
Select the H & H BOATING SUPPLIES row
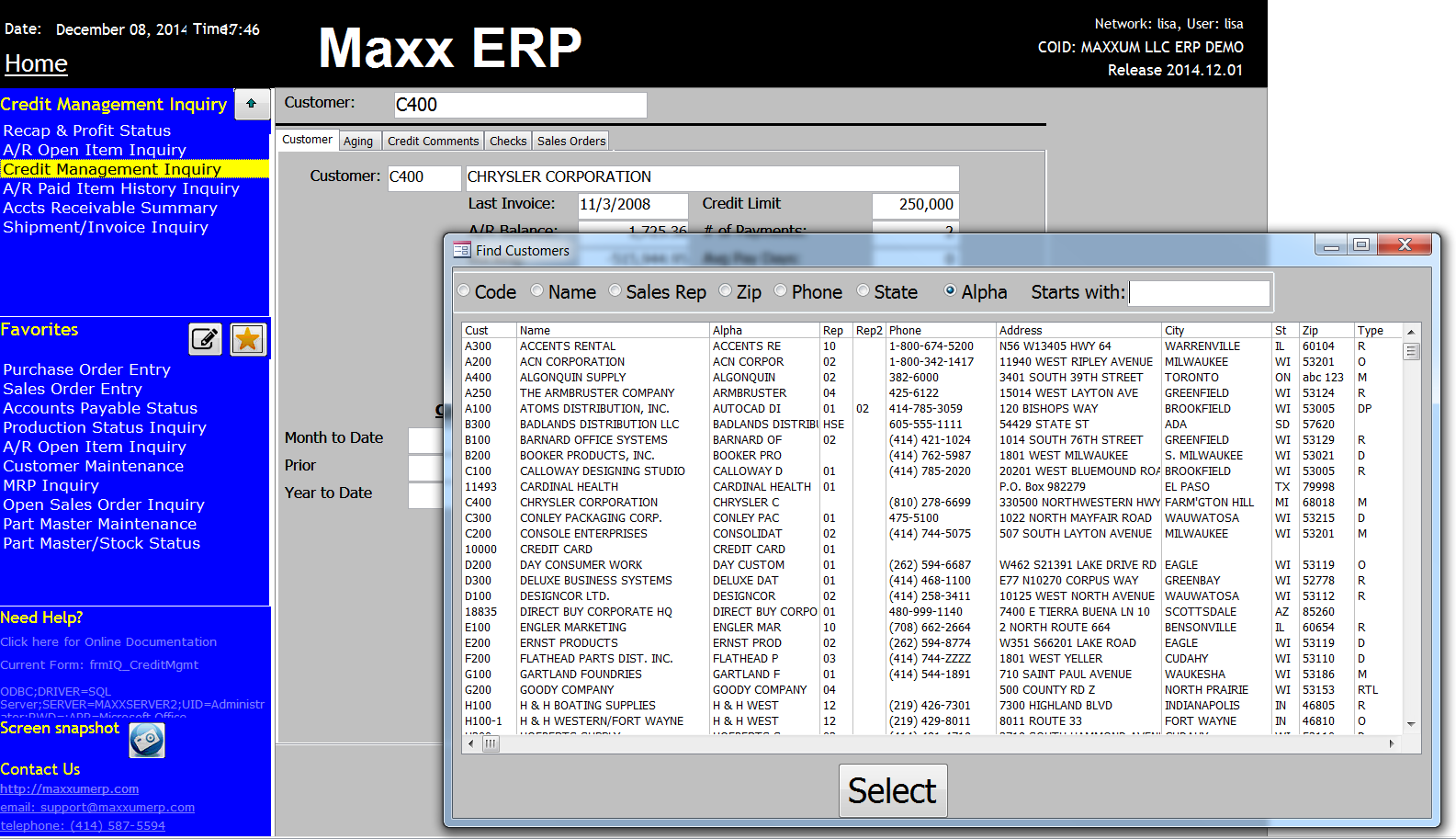pos(932,706)
